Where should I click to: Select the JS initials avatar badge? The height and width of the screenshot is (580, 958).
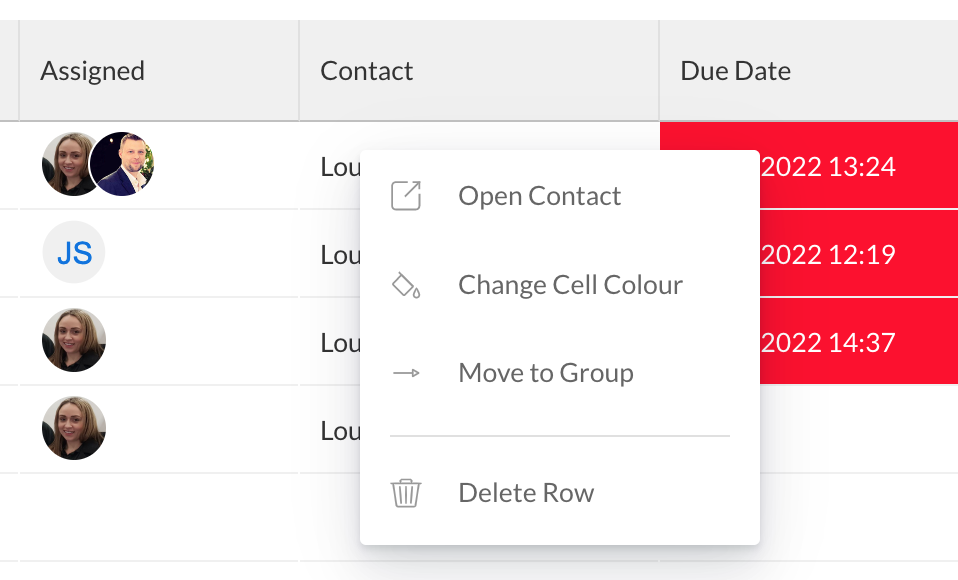click(x=74, y=252)
